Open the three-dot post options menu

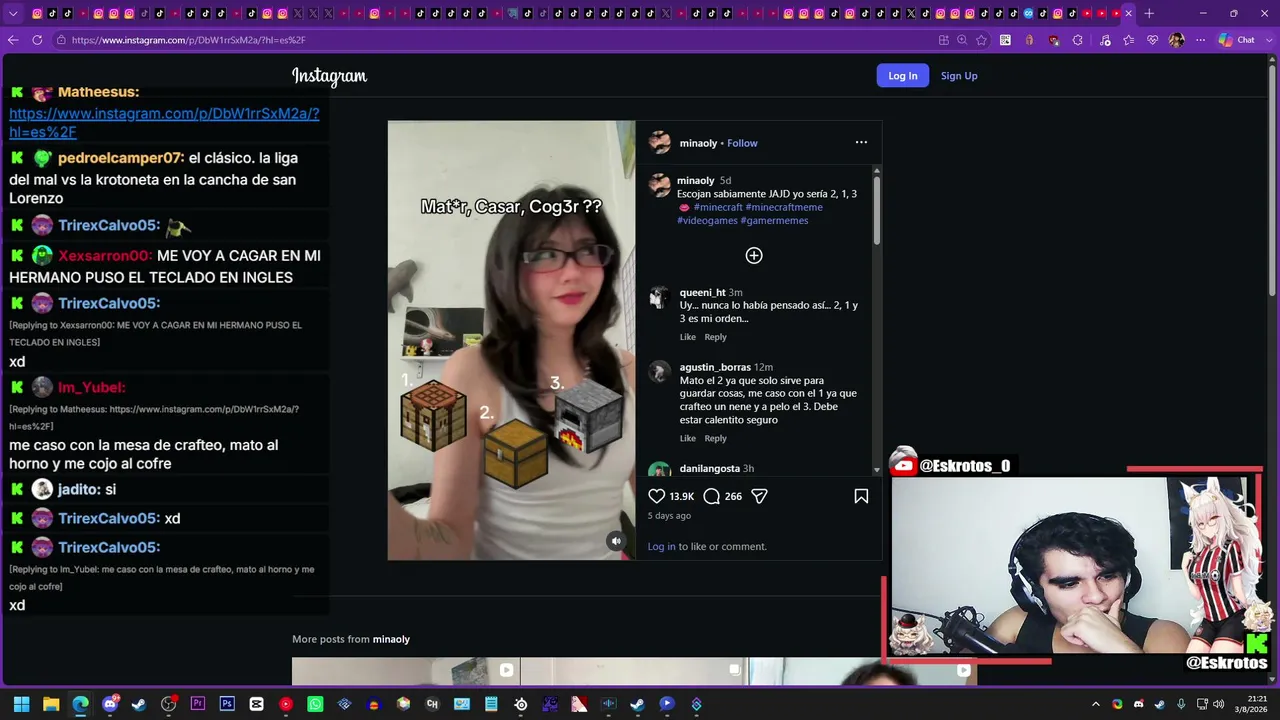click(x=861, y=143)
